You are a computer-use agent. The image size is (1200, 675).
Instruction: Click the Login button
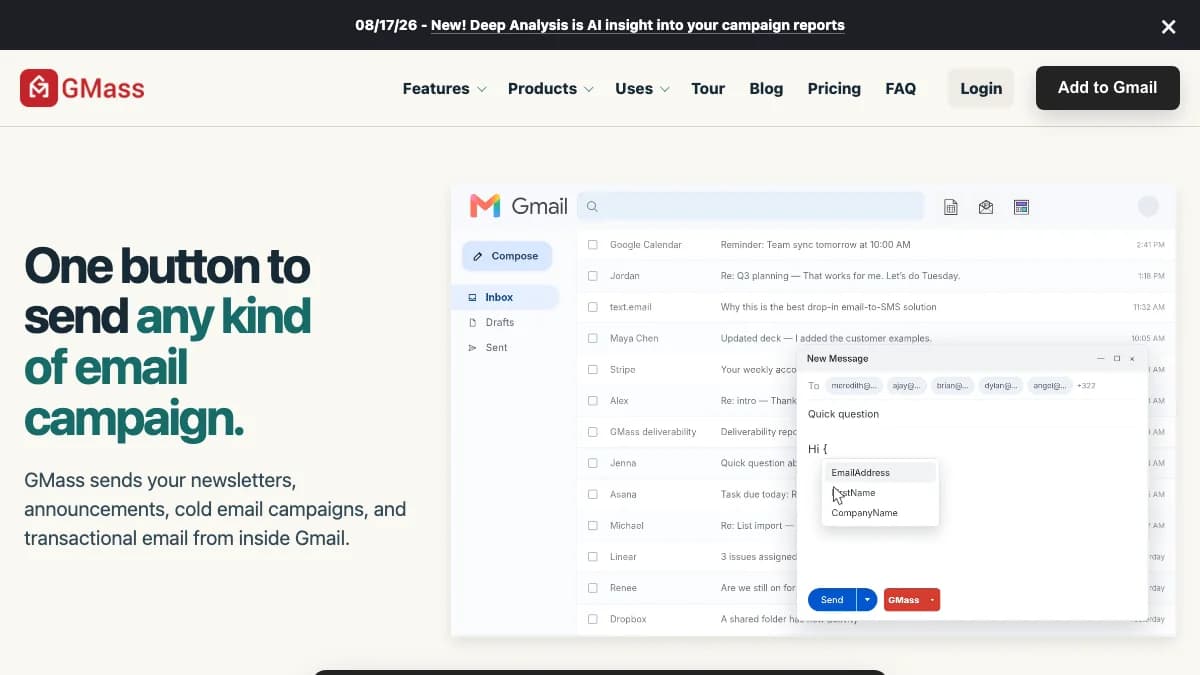coord(981,88)
